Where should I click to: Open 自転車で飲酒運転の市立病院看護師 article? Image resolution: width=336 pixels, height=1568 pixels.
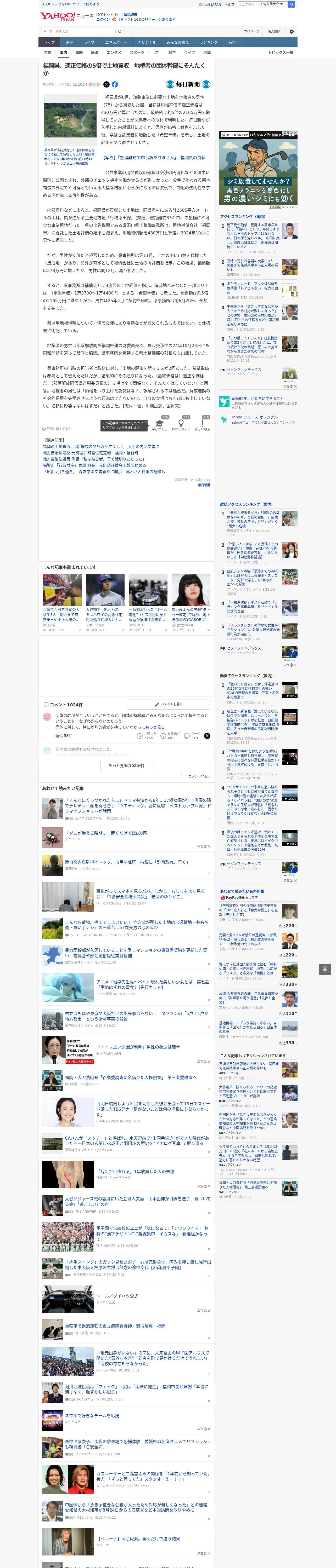pyautogui.click(x=115, y=1326)
